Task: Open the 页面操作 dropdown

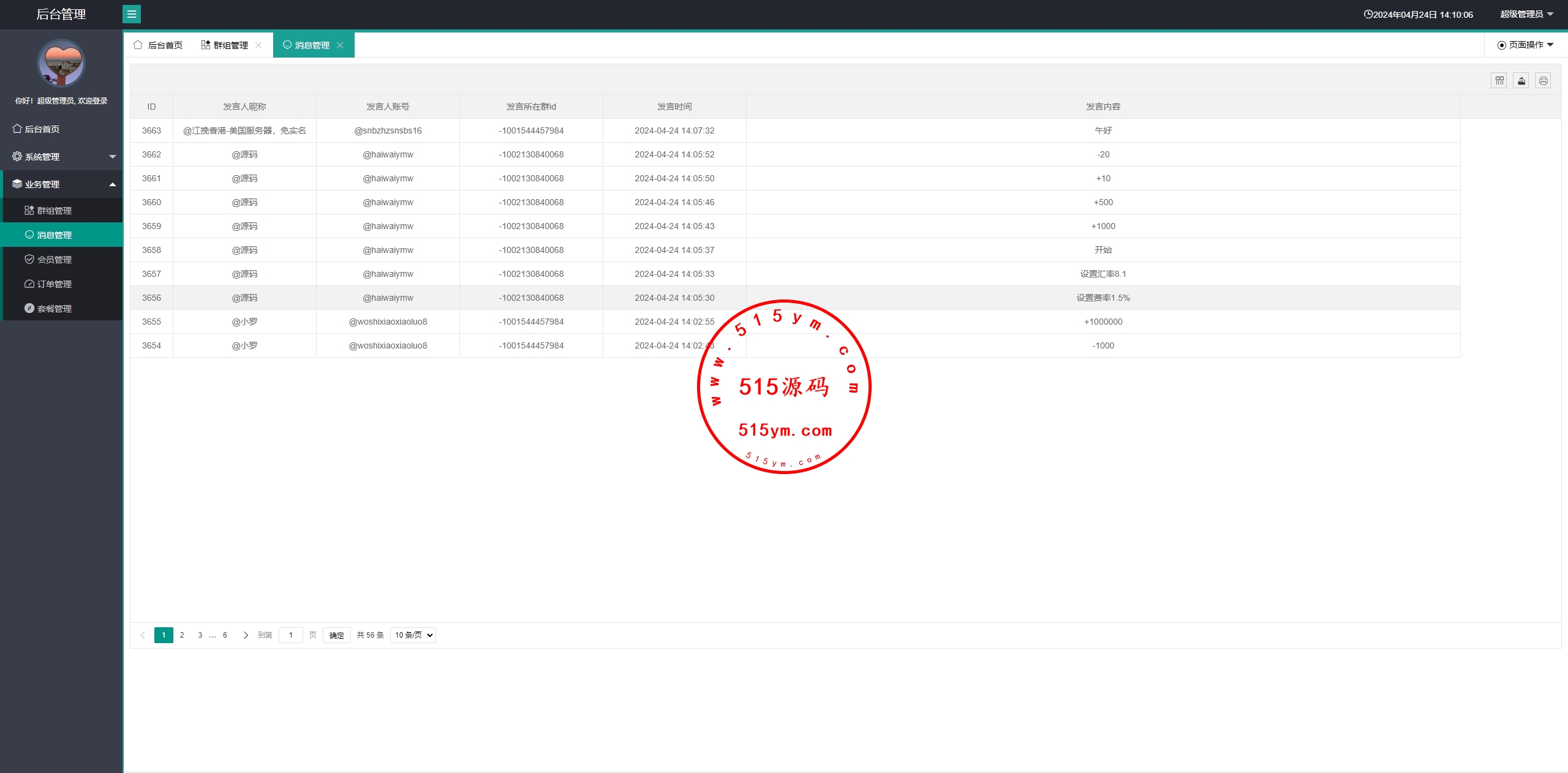Action: pos(1525,45)
